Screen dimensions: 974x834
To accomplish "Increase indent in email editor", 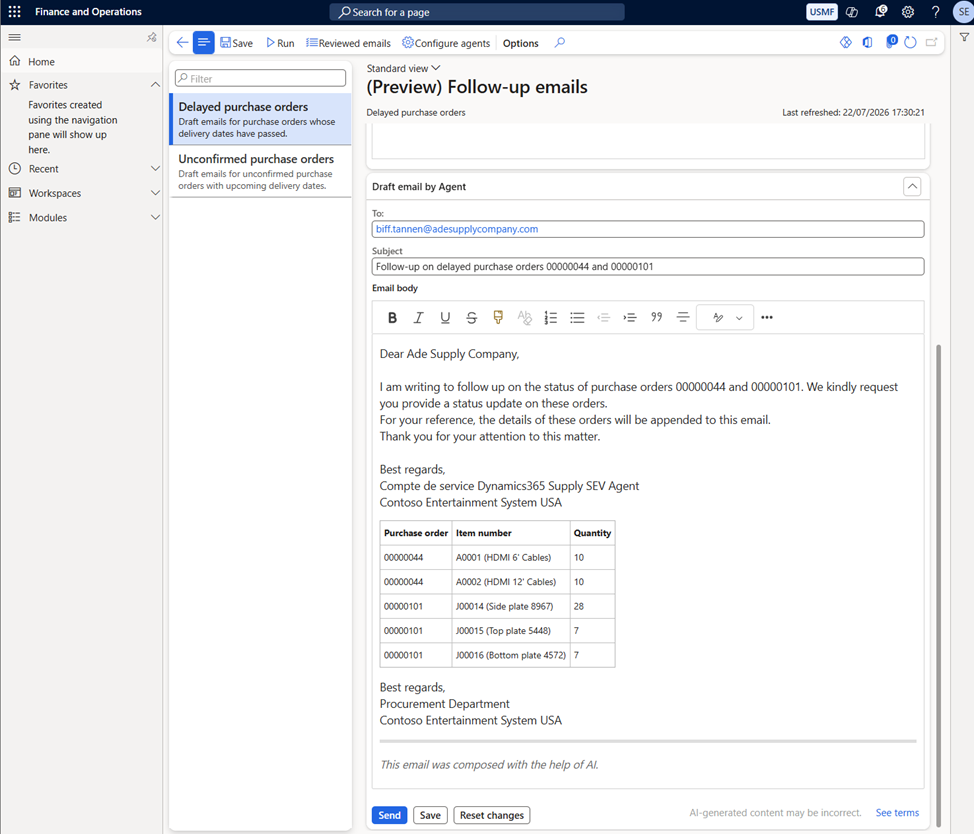I will coord(630,317).
